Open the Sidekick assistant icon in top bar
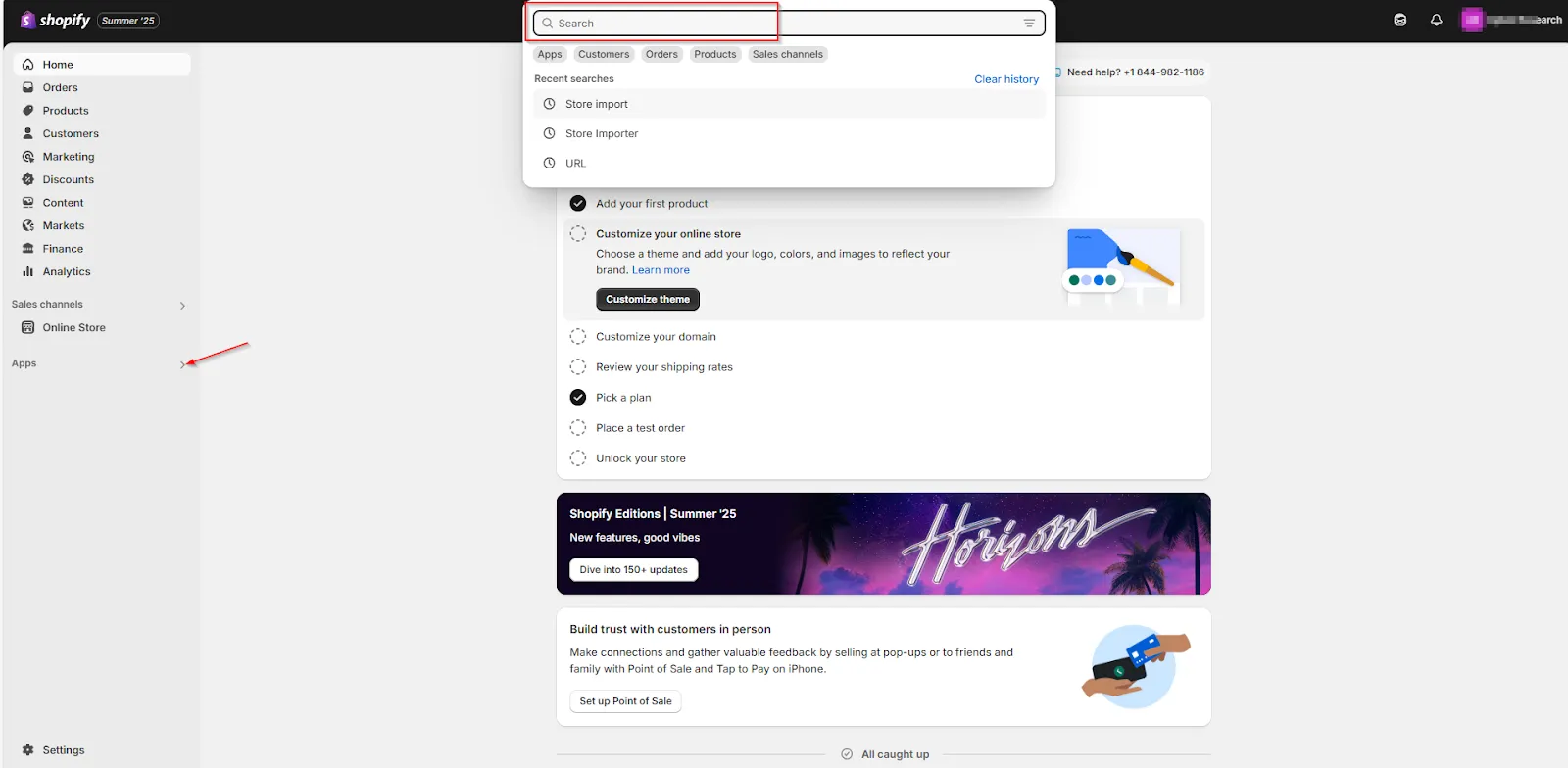1568x768 pixels. pyautogui.click(x=1400, y=20)
